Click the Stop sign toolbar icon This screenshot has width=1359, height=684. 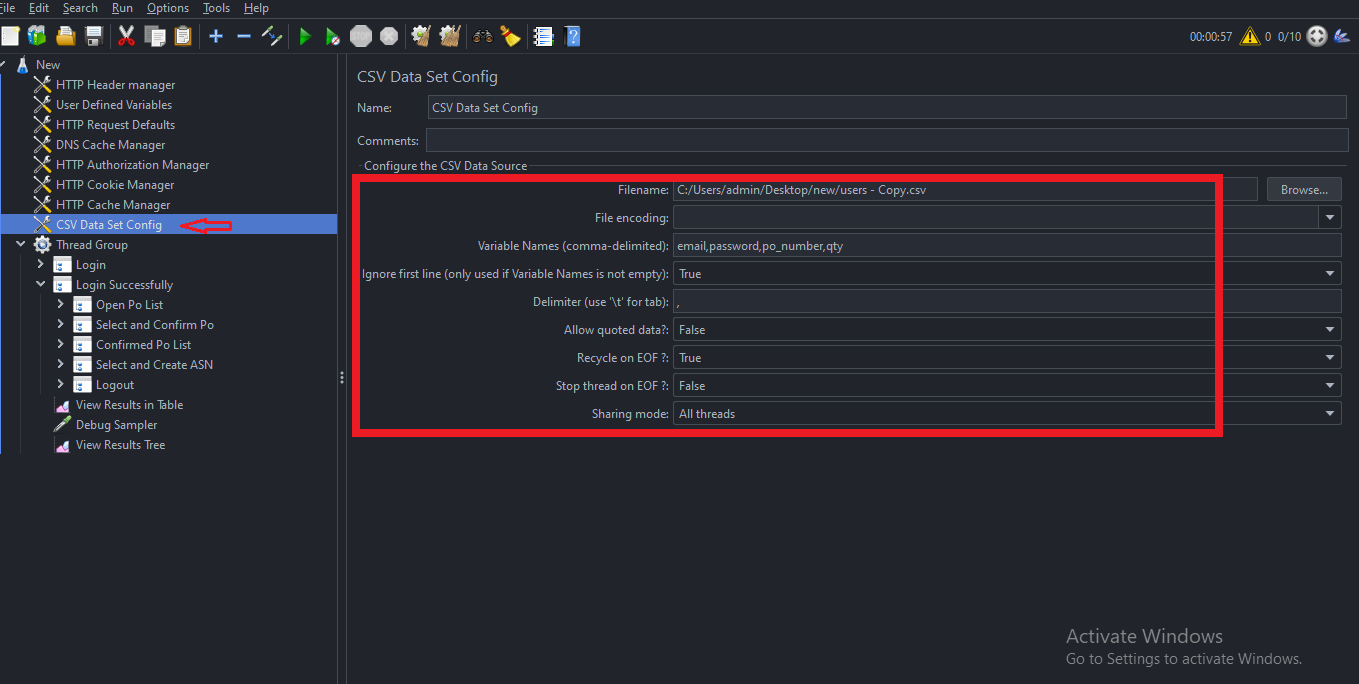(361, 37)
